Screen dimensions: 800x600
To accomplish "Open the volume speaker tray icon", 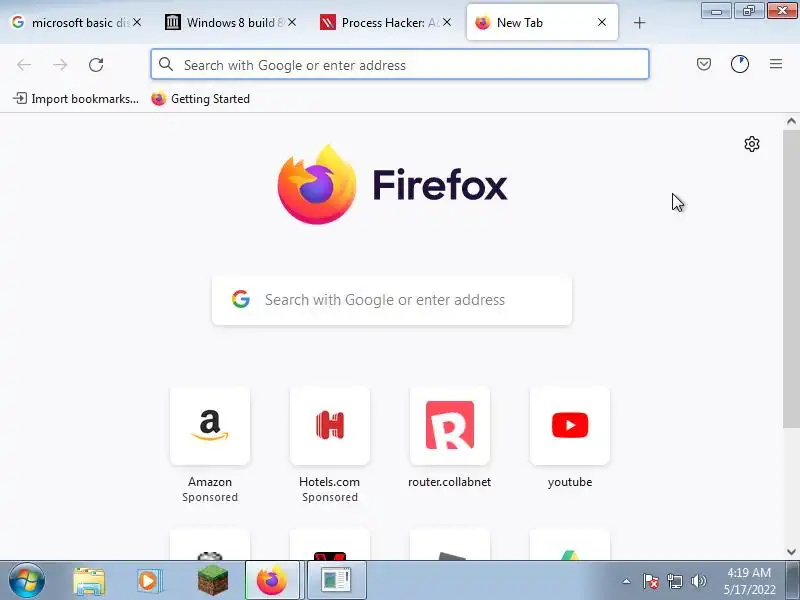I will (698, 581).
